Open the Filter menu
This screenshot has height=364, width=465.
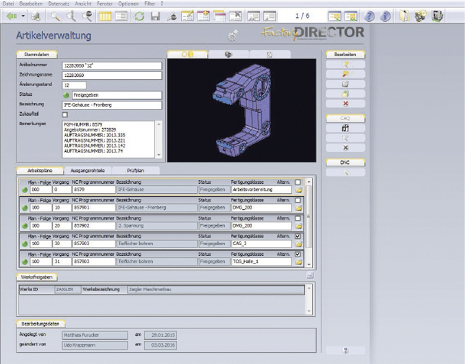tap(150, 4)
